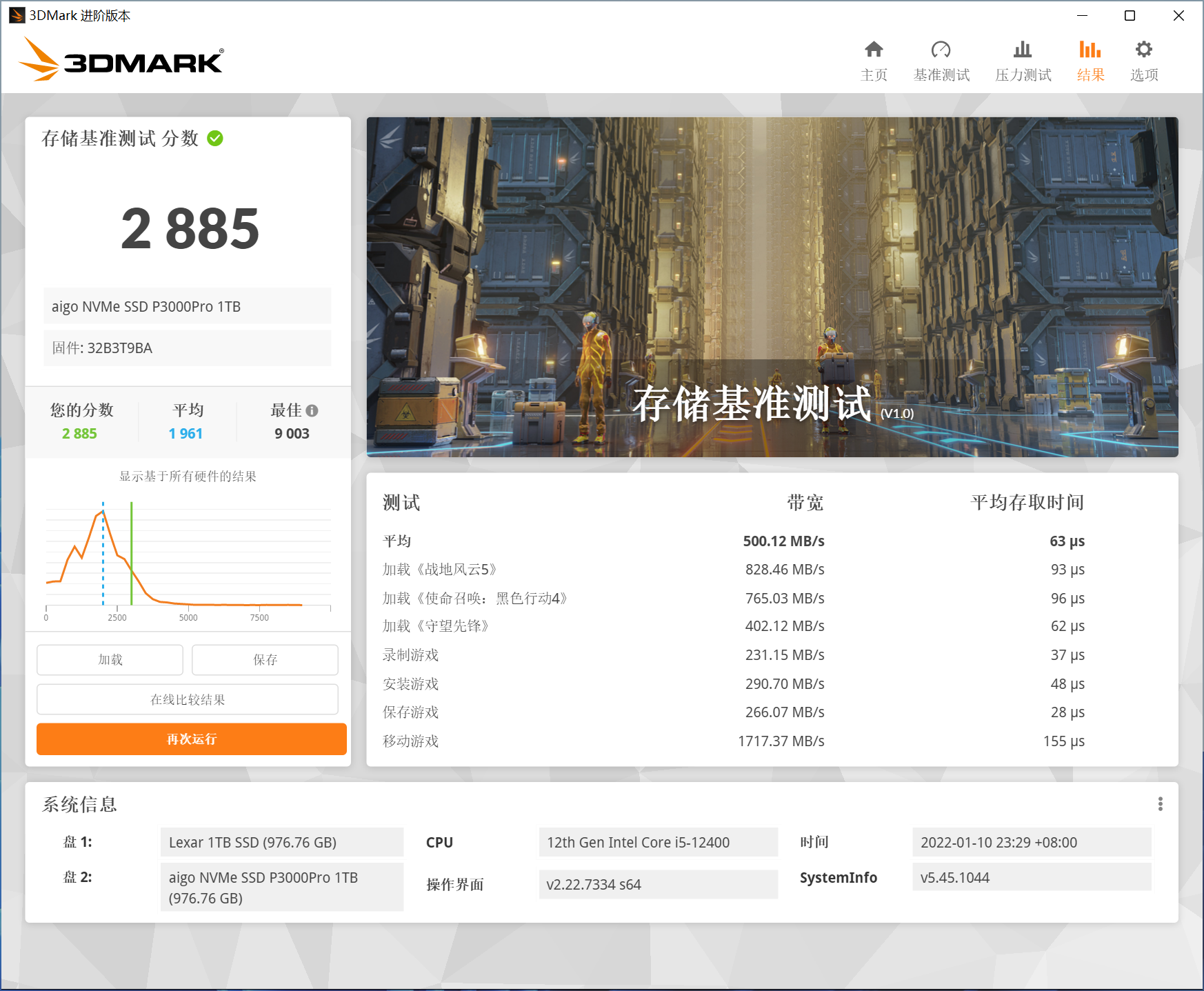Click the orange 再次运行 run again button
Image resolution: width=1204 pixels, height=991 pixels.
192,739
